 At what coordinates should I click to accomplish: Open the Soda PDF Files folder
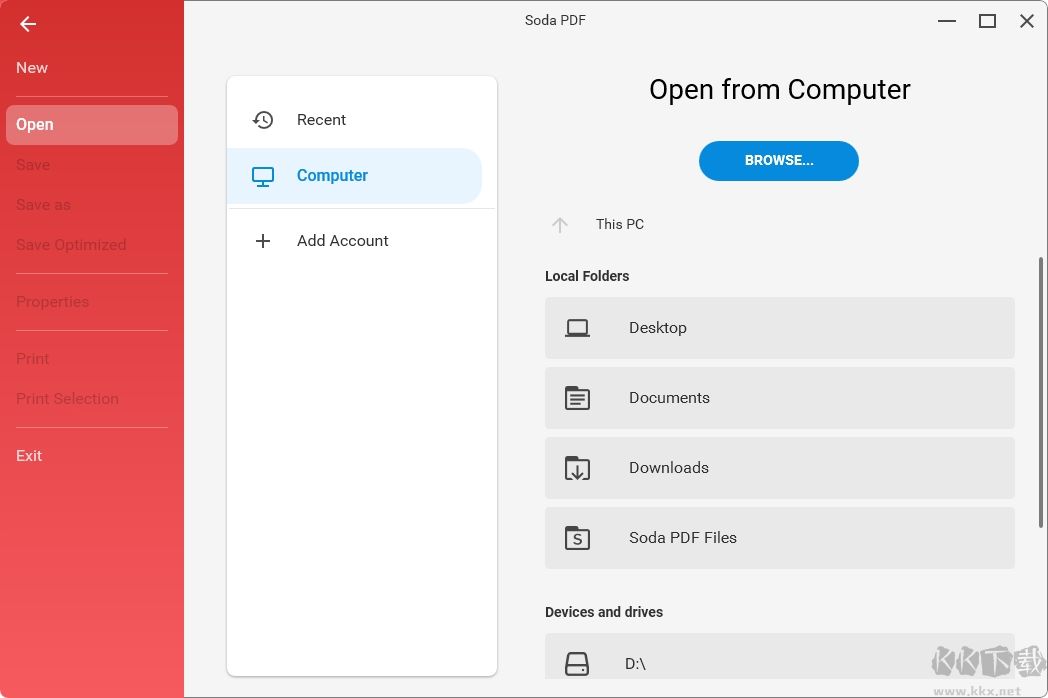click(779, 538)
